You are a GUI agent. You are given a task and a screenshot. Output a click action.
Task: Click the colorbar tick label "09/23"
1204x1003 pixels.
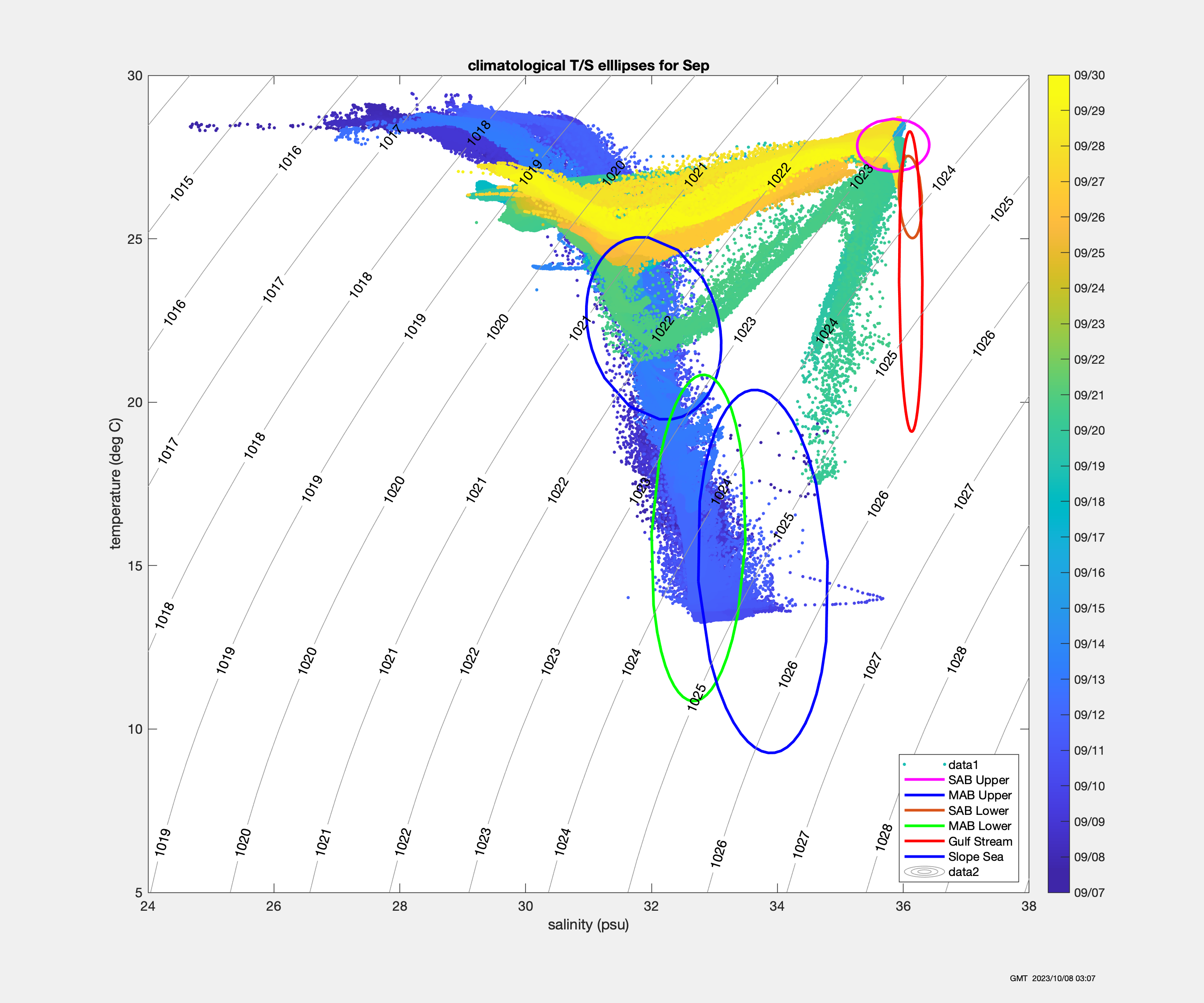[x=1089, y=325]
